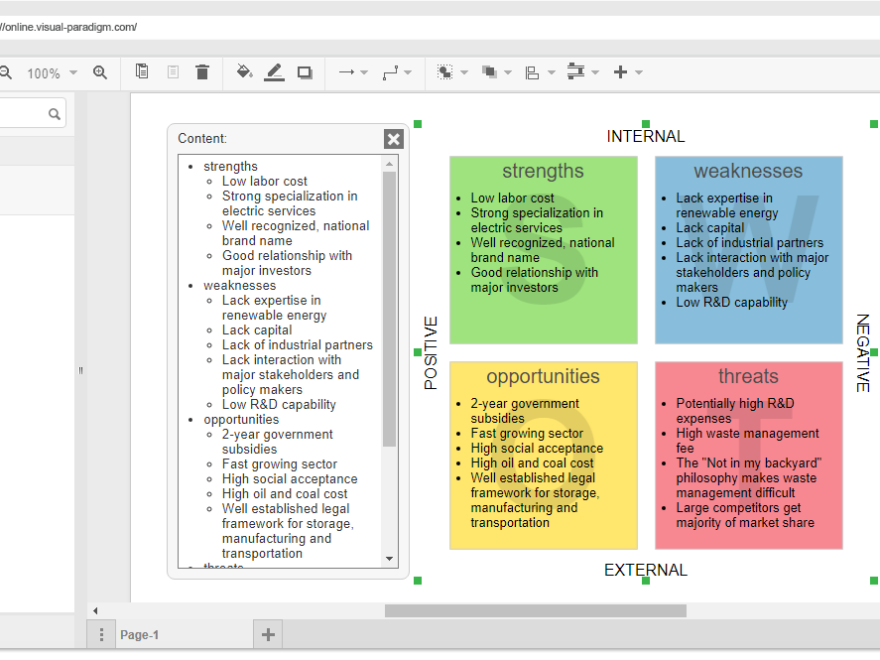Add a new page with the plus button

[x=267, y=634]
